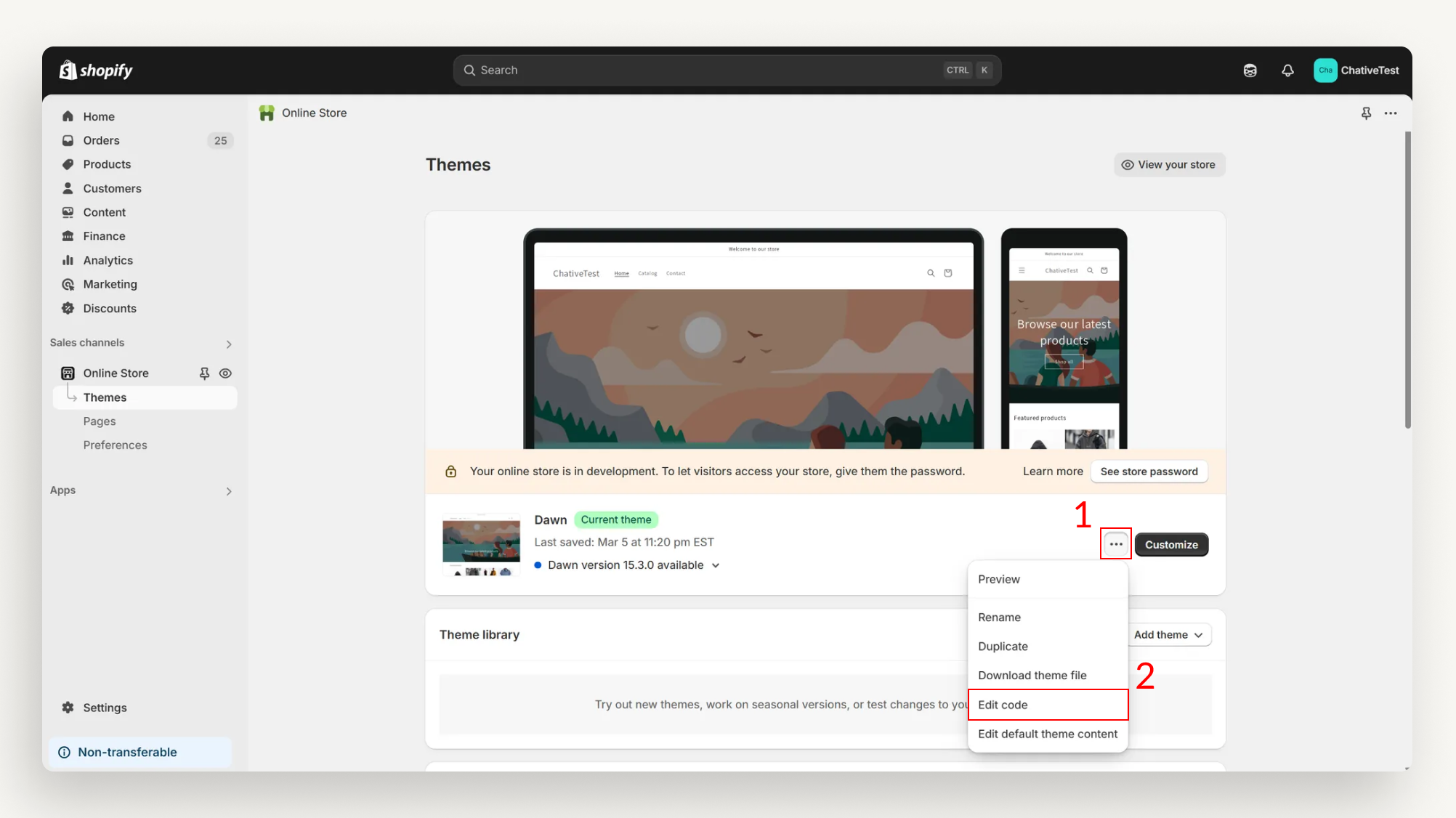Click the Customize button
Viewport: 1456px width, 818px height.
(x=1171, y=545)
